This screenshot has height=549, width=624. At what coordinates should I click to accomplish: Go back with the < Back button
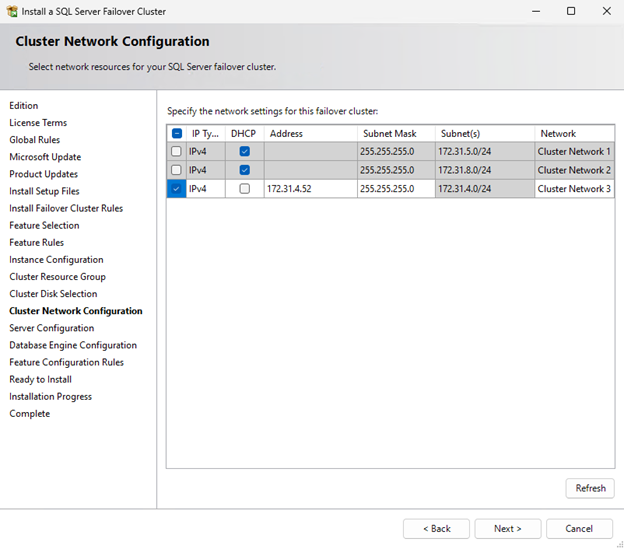pos(437,529)
